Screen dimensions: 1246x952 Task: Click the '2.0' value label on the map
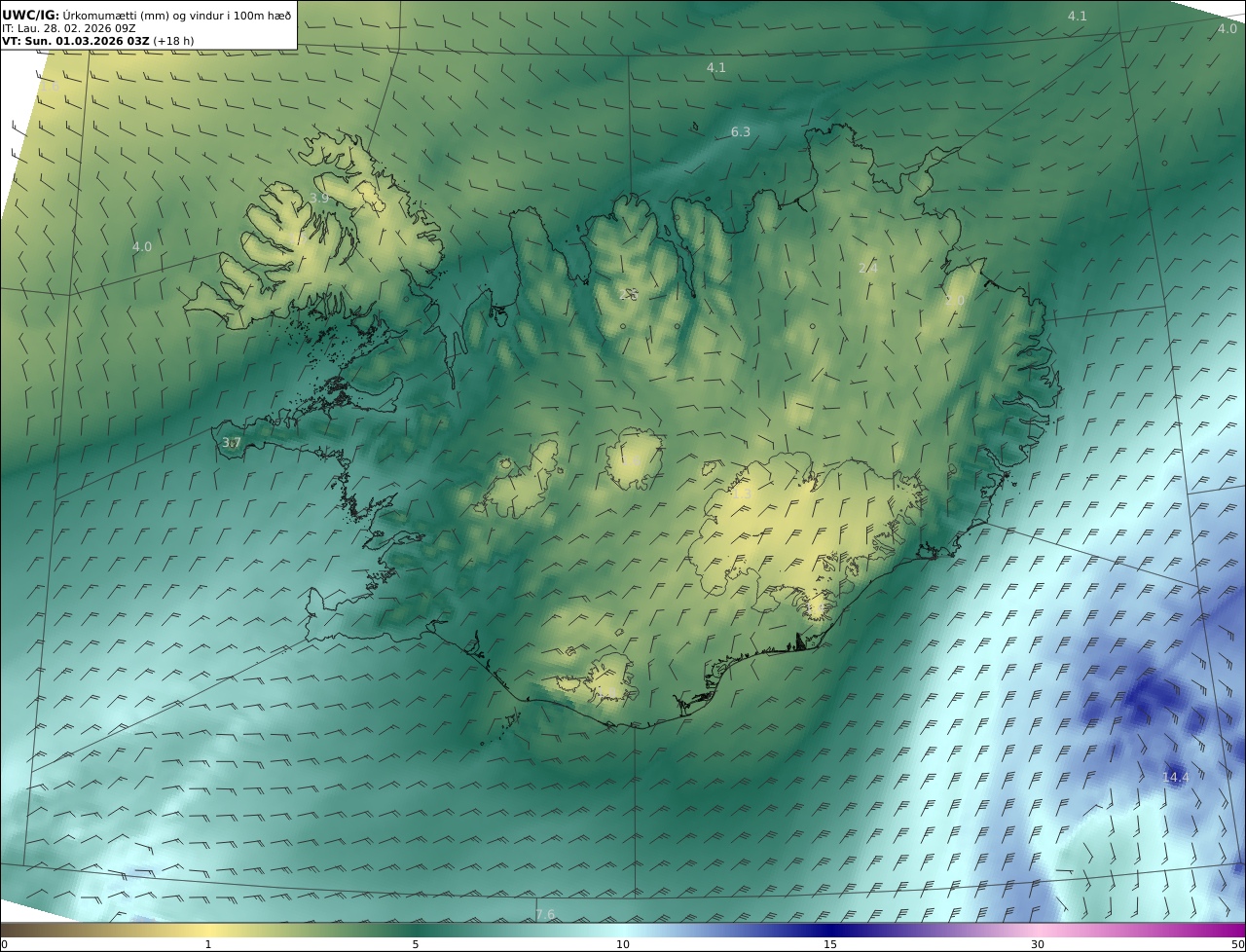tap(954, 300)
